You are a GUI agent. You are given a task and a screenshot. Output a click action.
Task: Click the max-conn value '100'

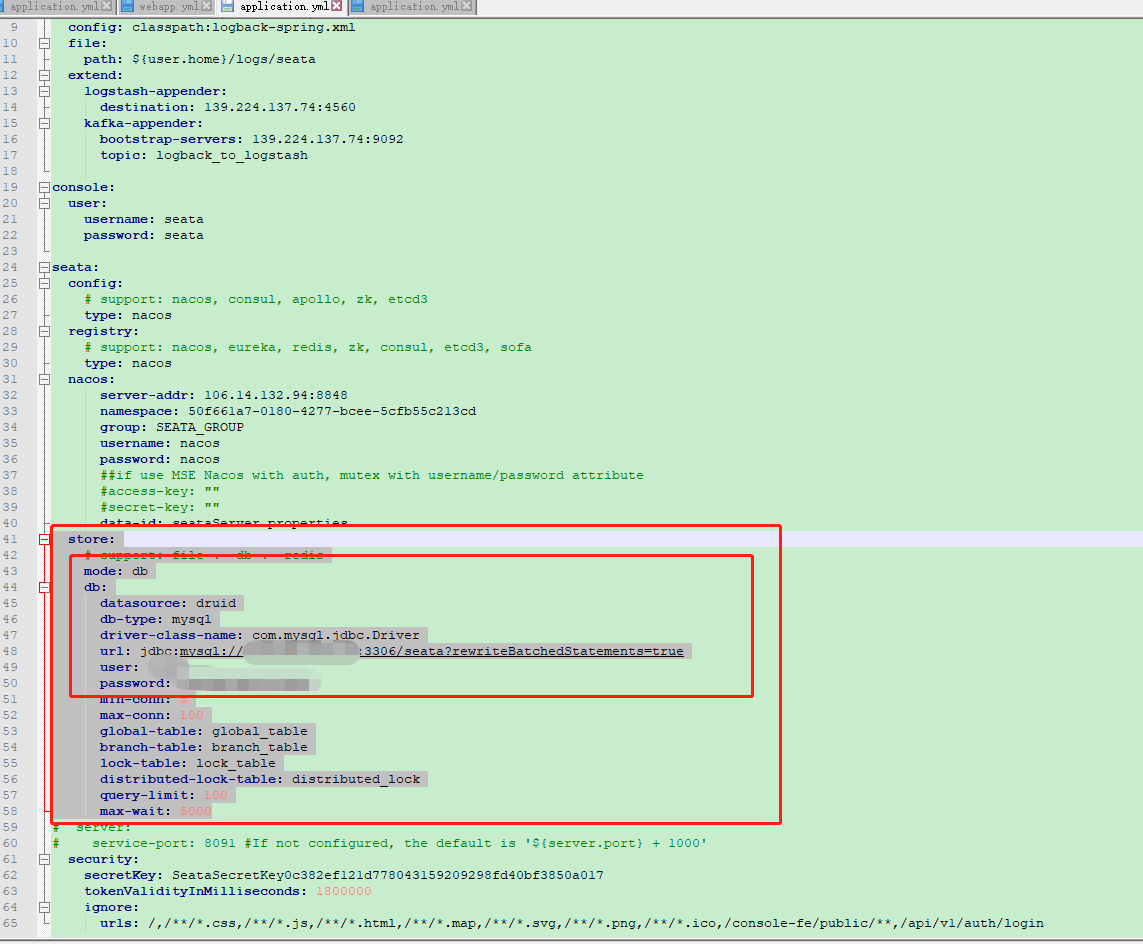pos(192,715)
